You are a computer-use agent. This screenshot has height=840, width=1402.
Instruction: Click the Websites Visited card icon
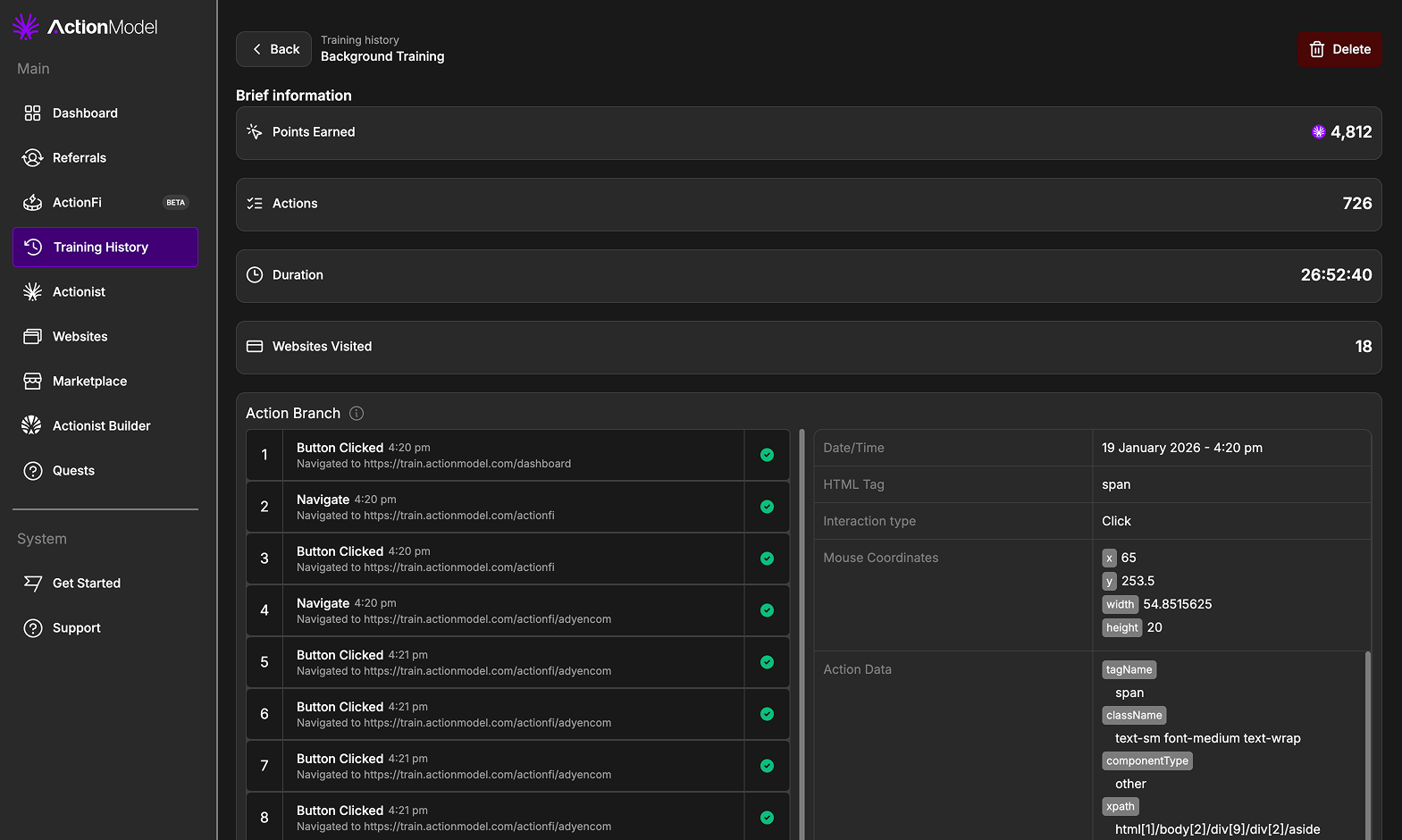(x=255, y=346)
